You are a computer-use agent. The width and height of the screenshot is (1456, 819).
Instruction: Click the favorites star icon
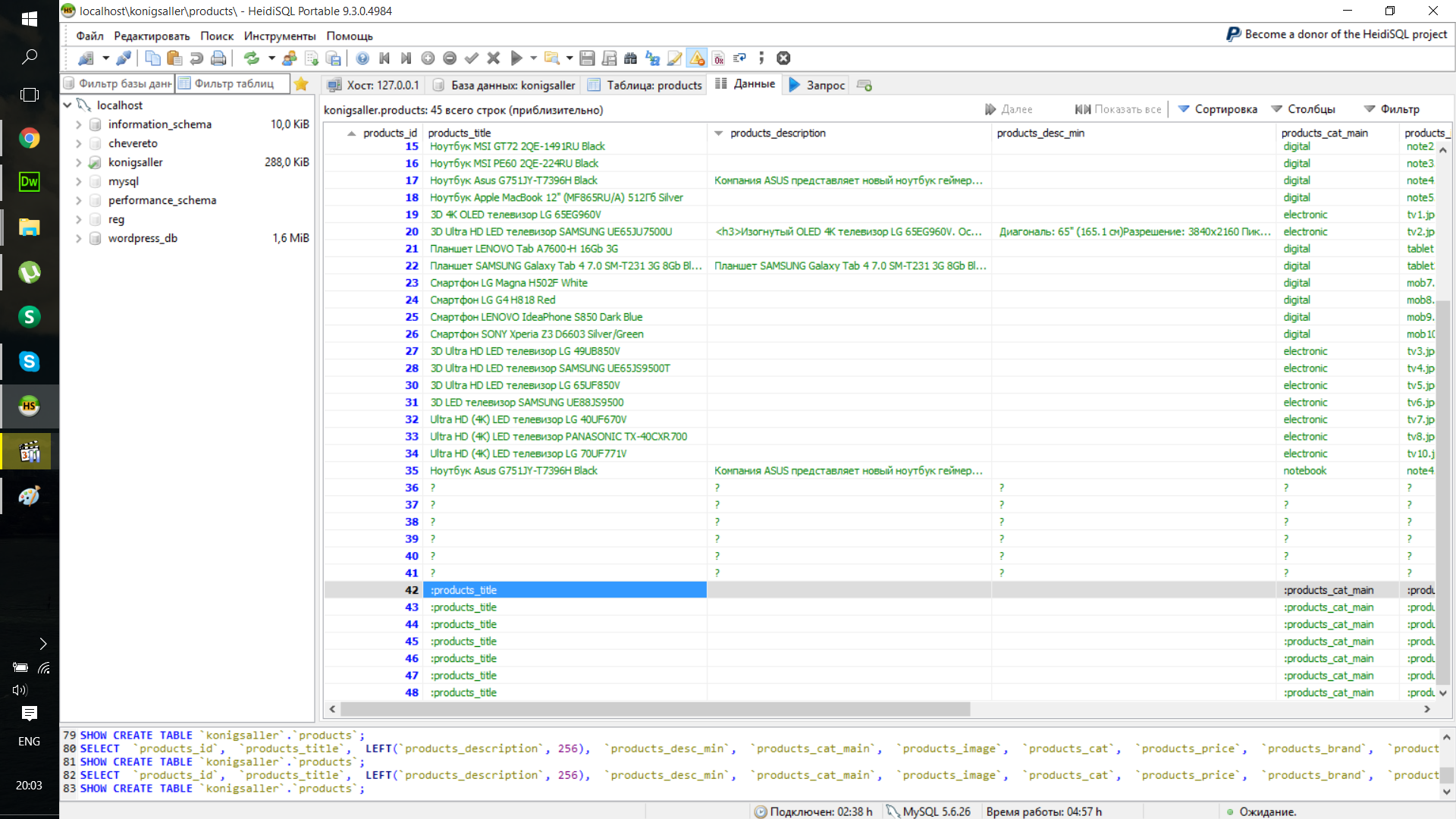(301, 84)
